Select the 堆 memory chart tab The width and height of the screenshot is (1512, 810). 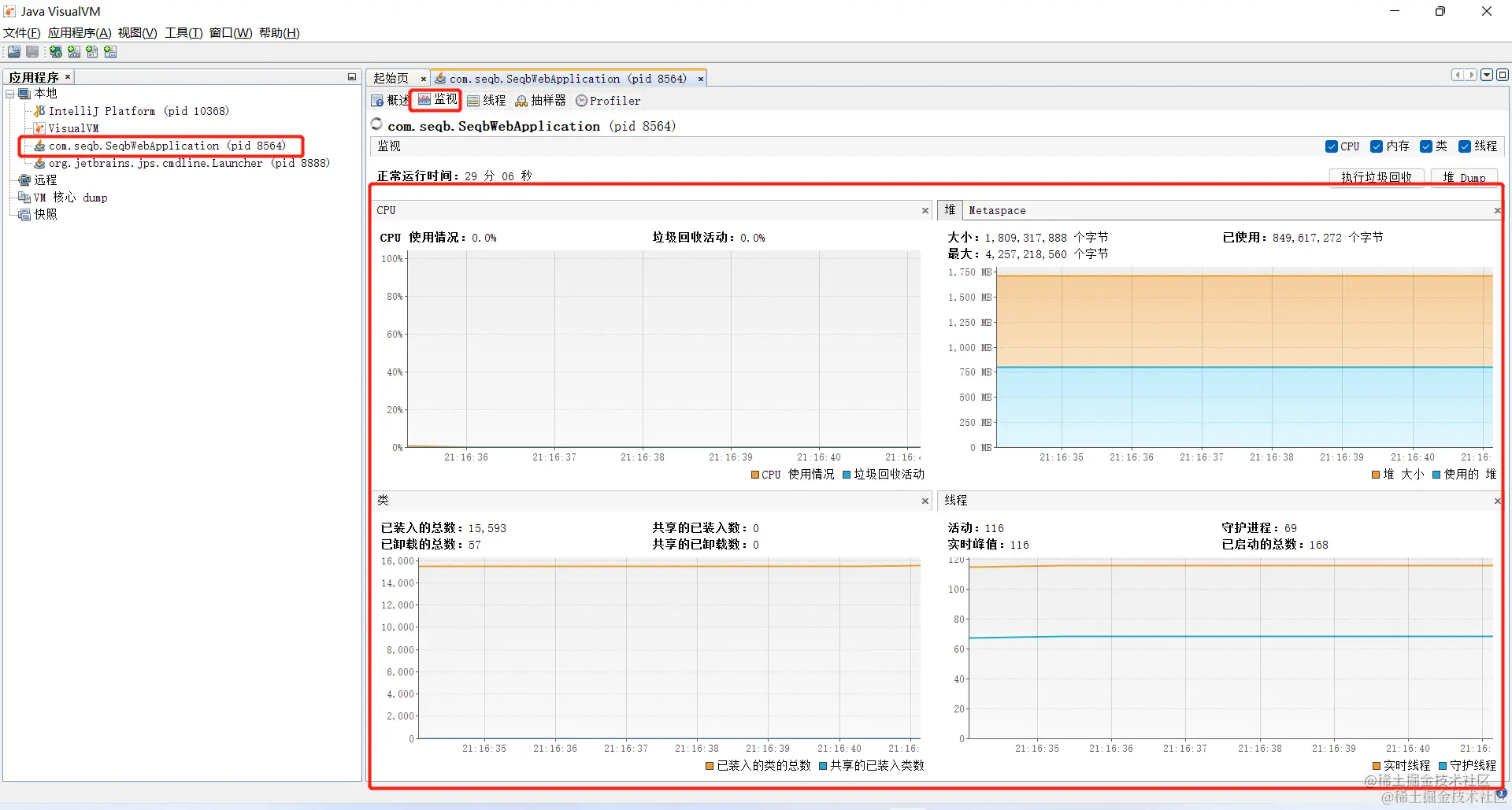pos(950,210)
